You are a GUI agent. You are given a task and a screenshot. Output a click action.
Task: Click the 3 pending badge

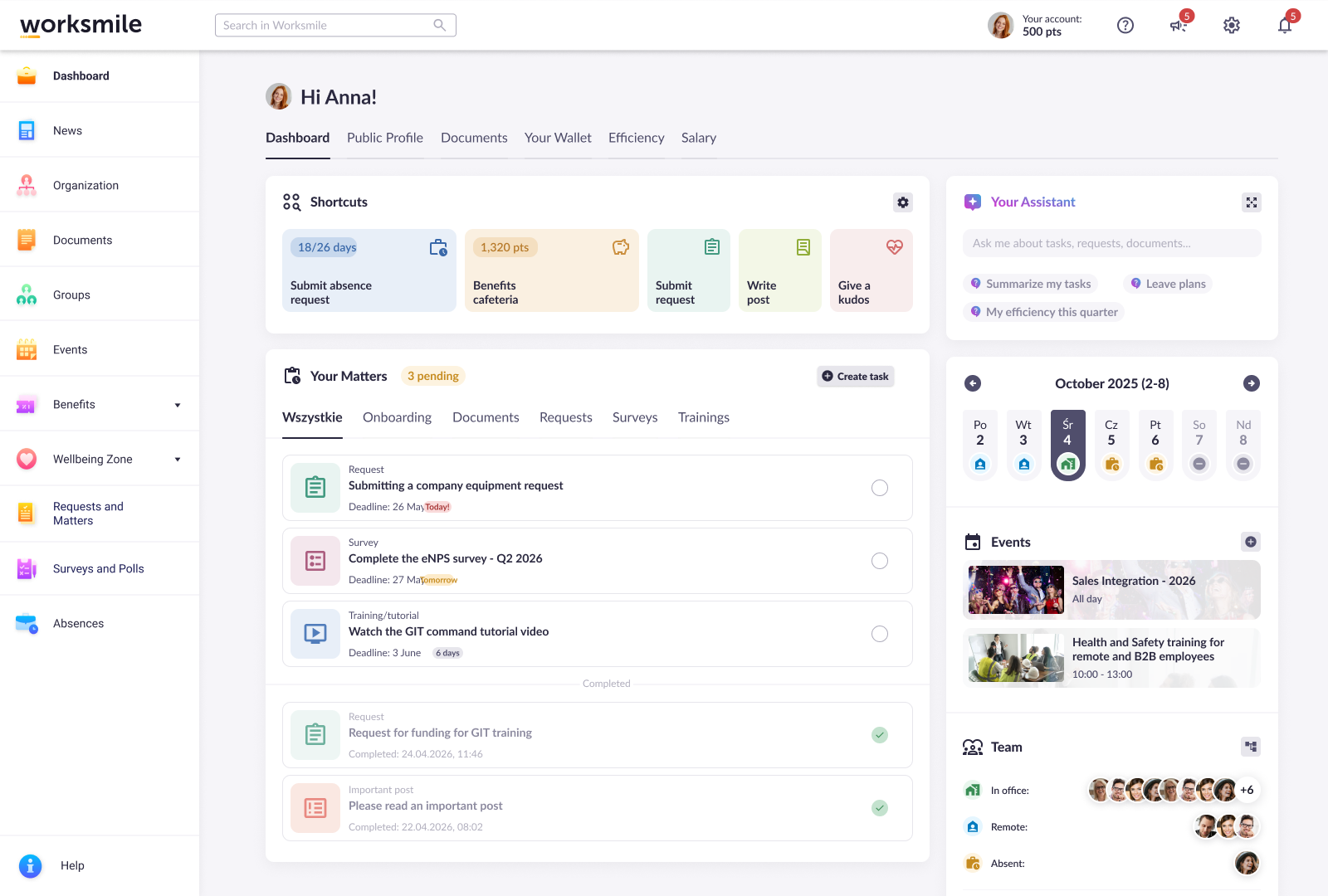tap(432, 376)
